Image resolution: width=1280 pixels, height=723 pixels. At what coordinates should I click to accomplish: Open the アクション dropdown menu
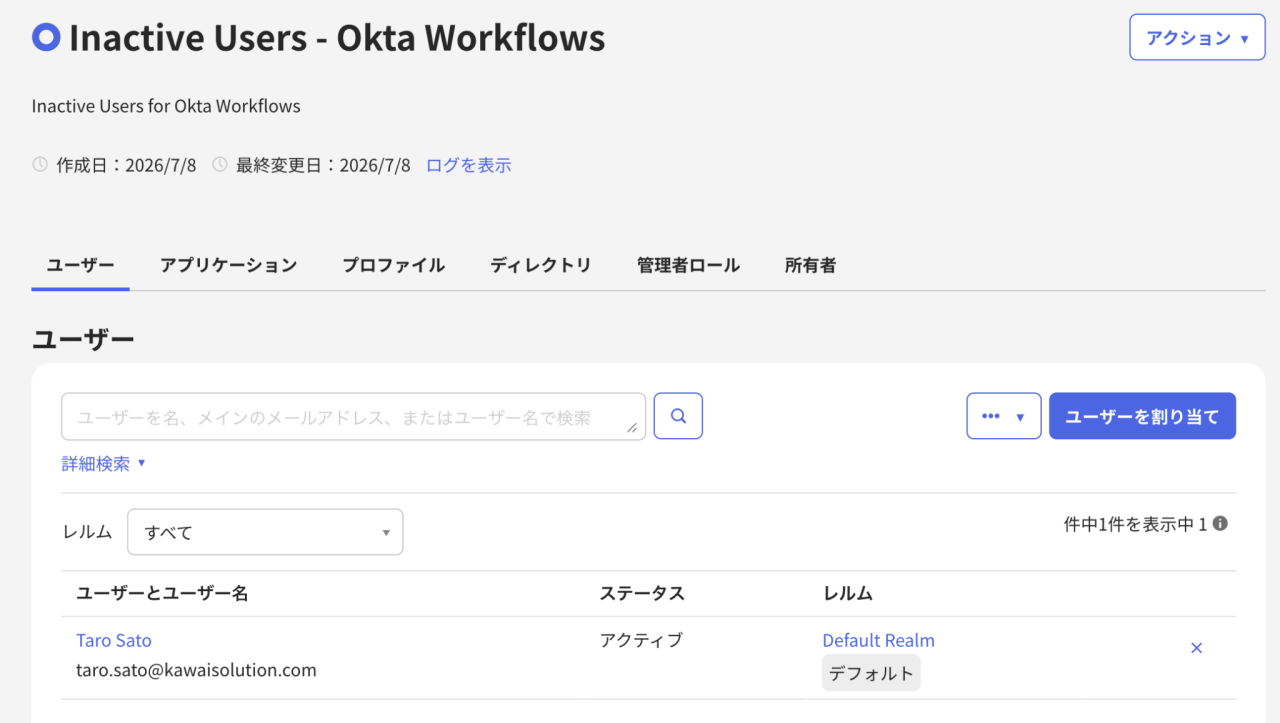pos(1197,38)
